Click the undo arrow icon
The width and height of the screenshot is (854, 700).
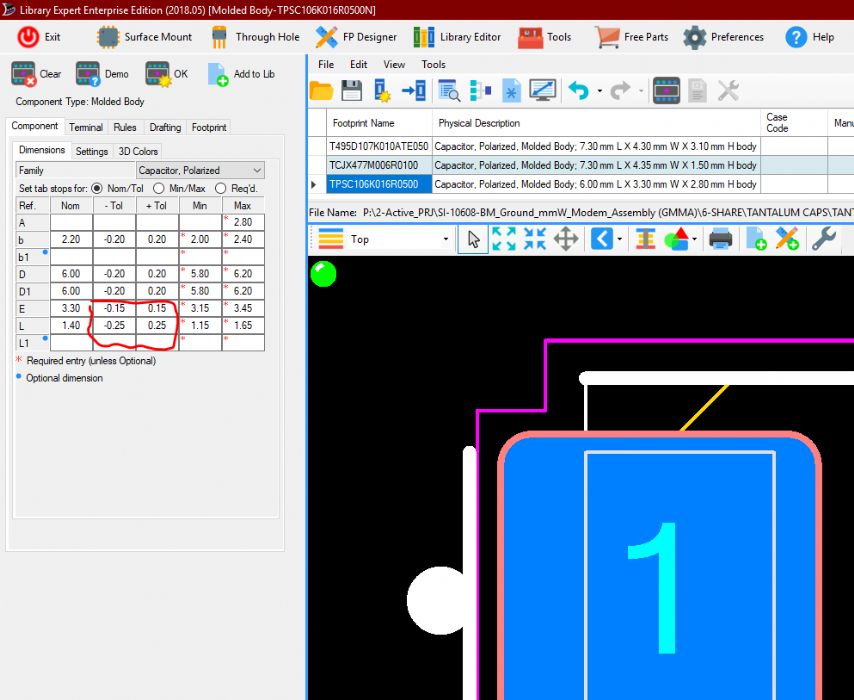pos(578,91)
